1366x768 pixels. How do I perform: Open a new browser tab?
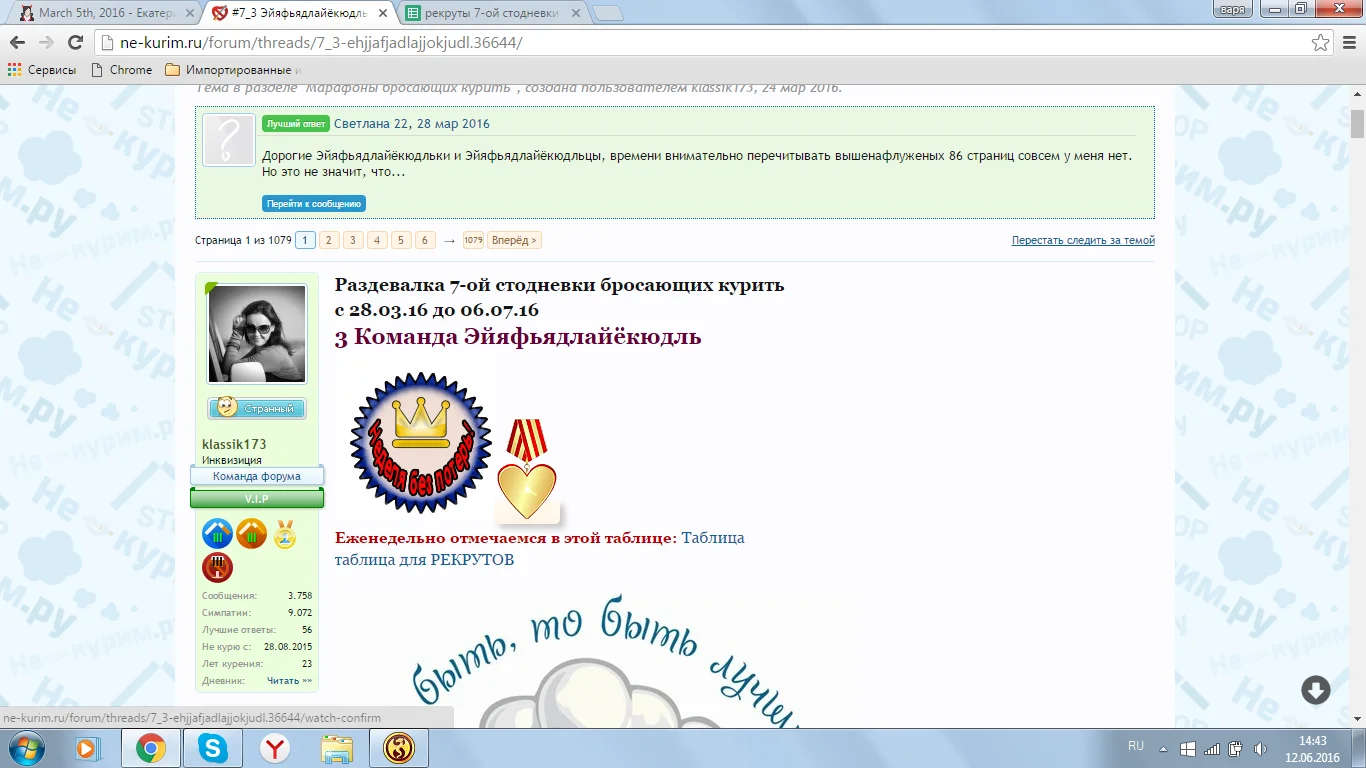point(608,13)
